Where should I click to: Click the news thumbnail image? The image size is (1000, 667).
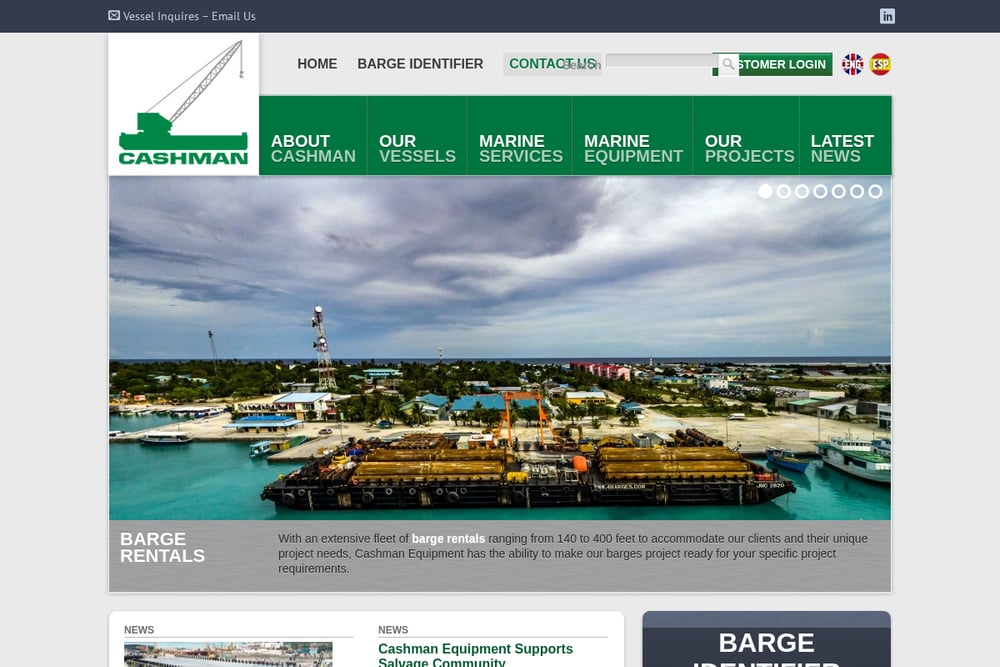[228, 654]
